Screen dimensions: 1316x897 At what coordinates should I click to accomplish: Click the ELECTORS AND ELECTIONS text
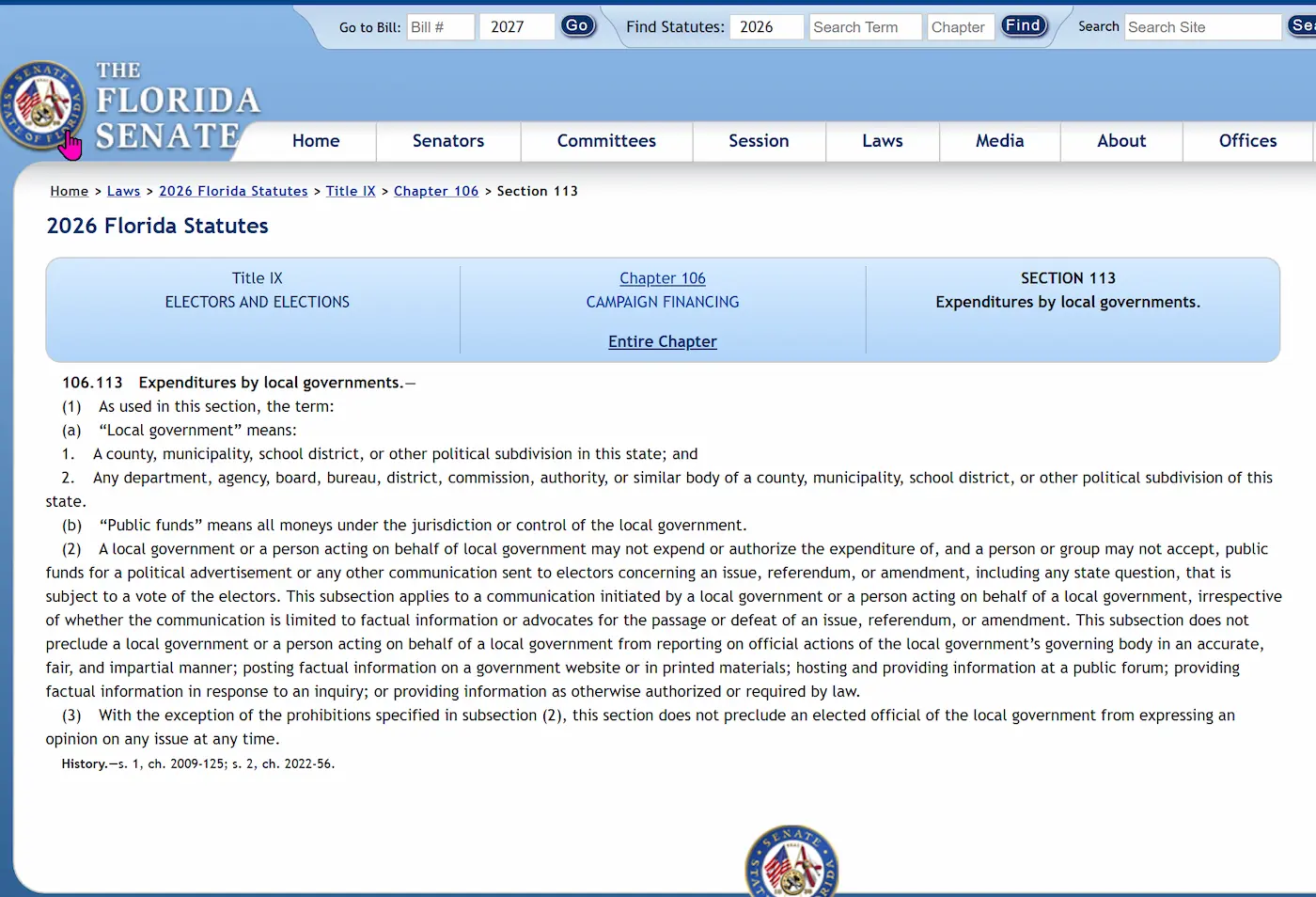[x=258, y=302]
